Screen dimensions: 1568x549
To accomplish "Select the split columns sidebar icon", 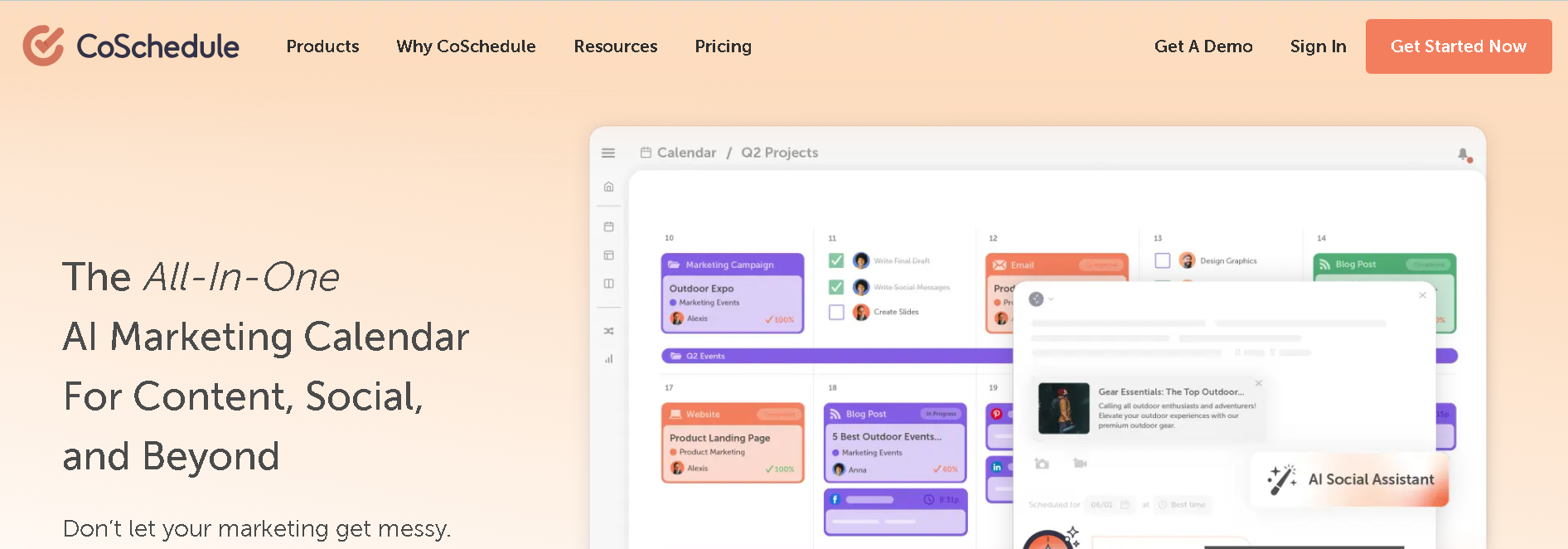I will click(x=608, y=284).
